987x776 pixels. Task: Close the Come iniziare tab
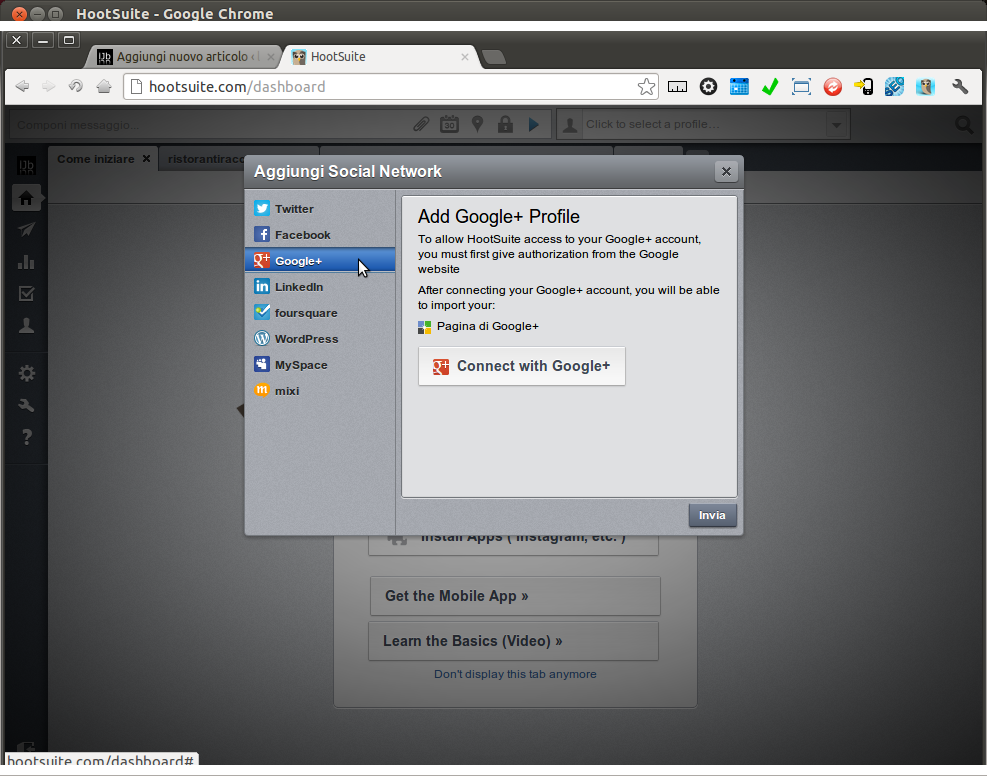coord(146,159)
